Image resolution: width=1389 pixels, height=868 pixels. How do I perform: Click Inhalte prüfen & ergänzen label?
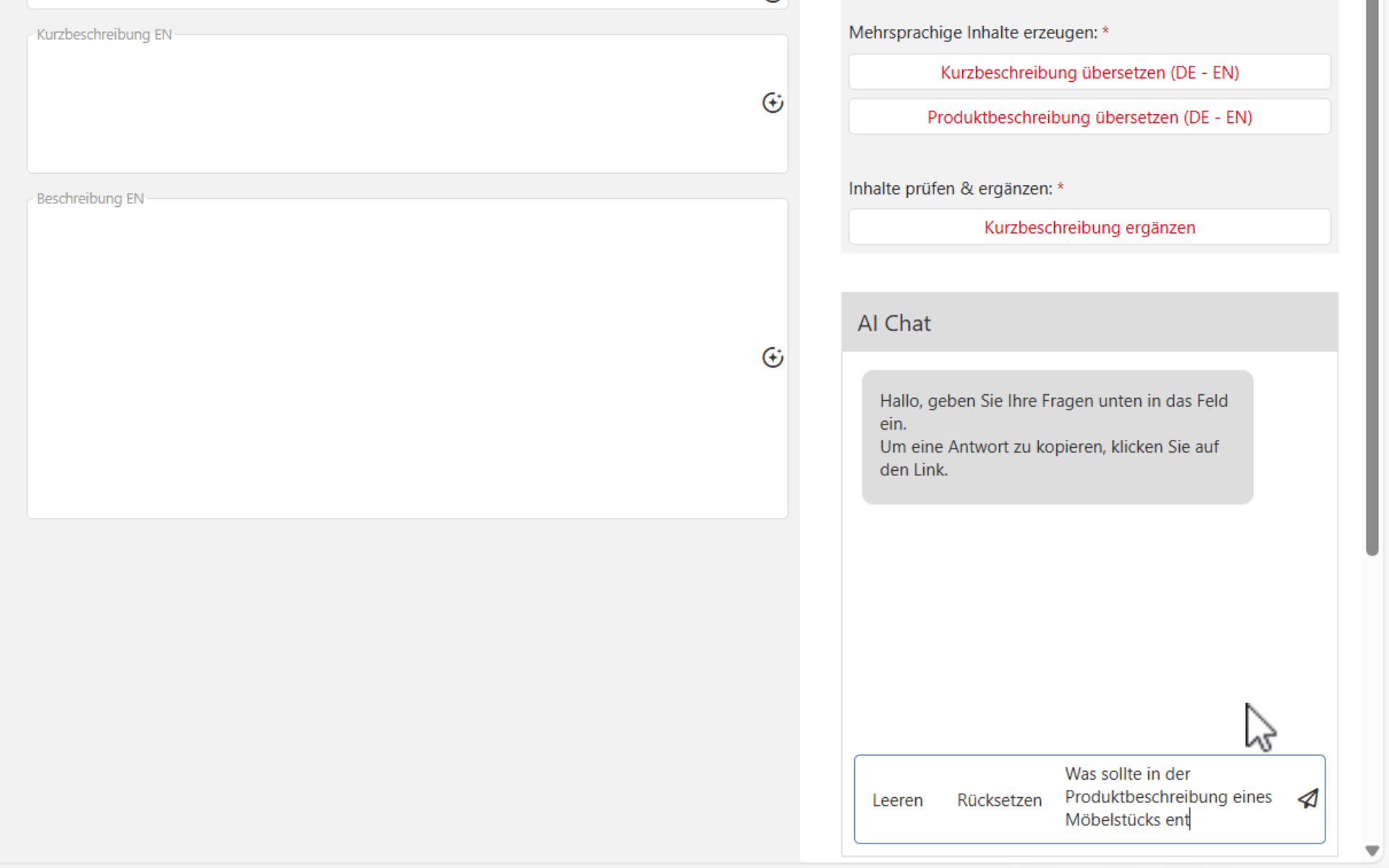click(x=950, y=189)
